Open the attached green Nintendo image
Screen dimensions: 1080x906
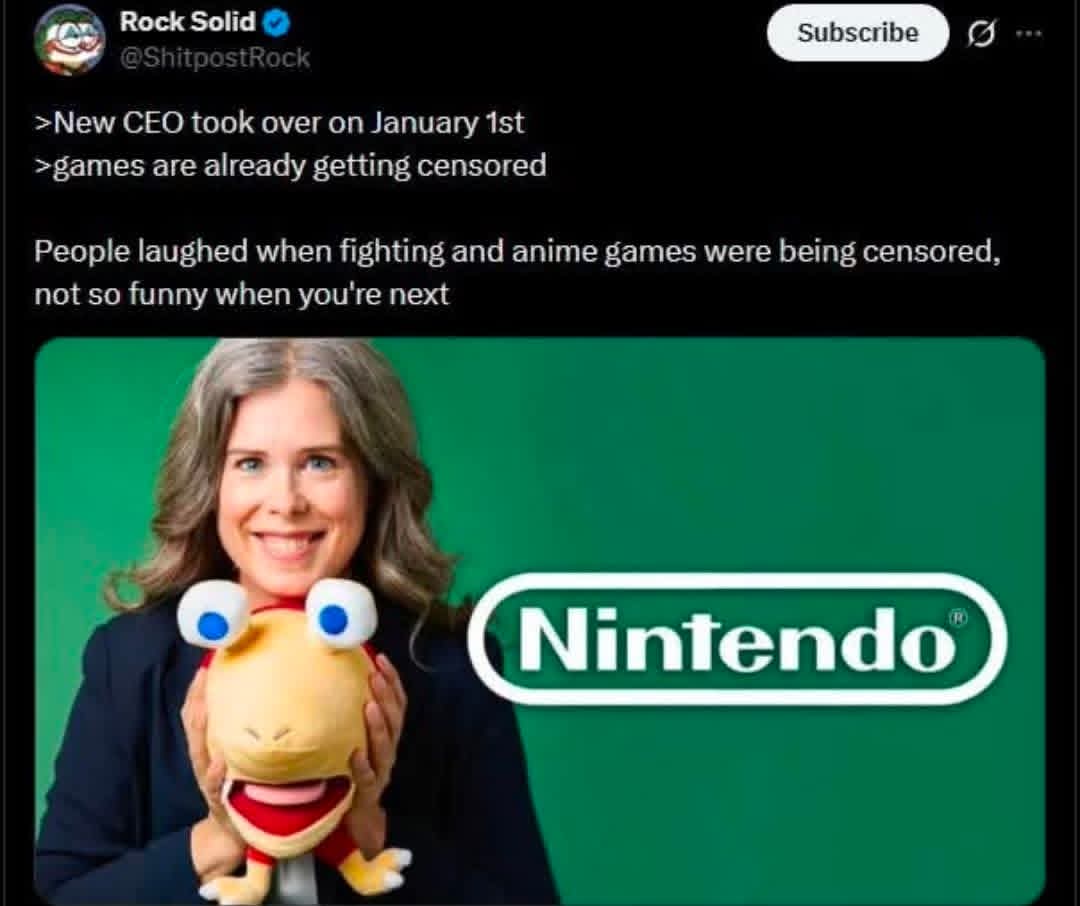click(x=540, y=621)
